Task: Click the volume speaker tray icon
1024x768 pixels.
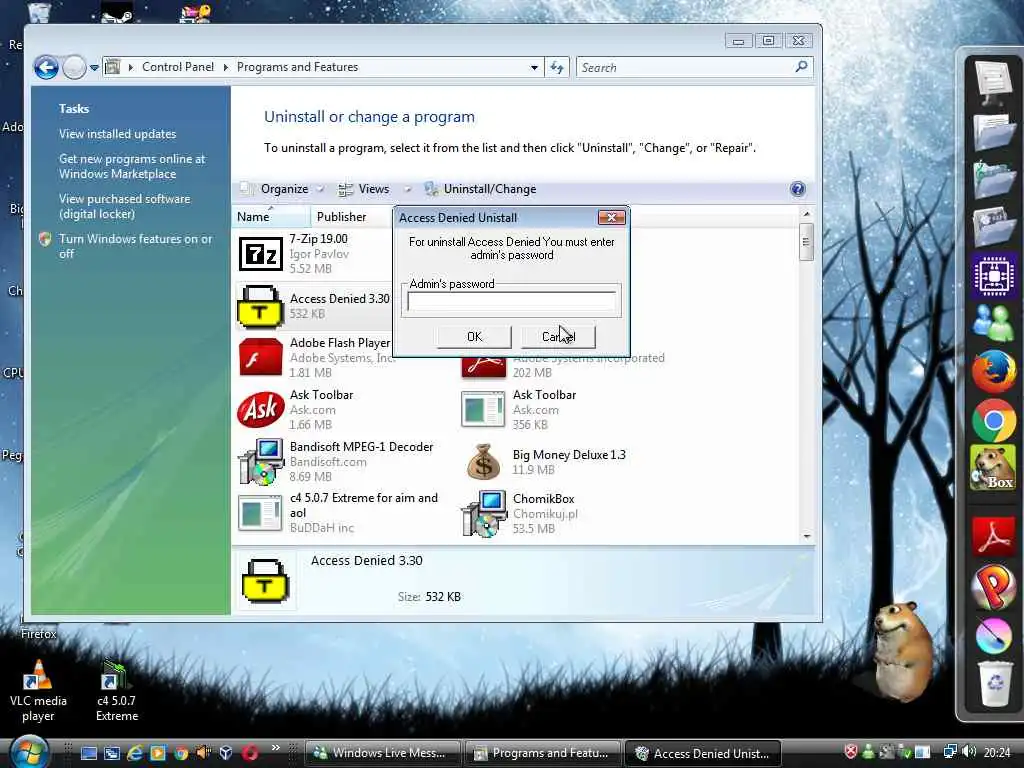Action: tap(969, 752)
